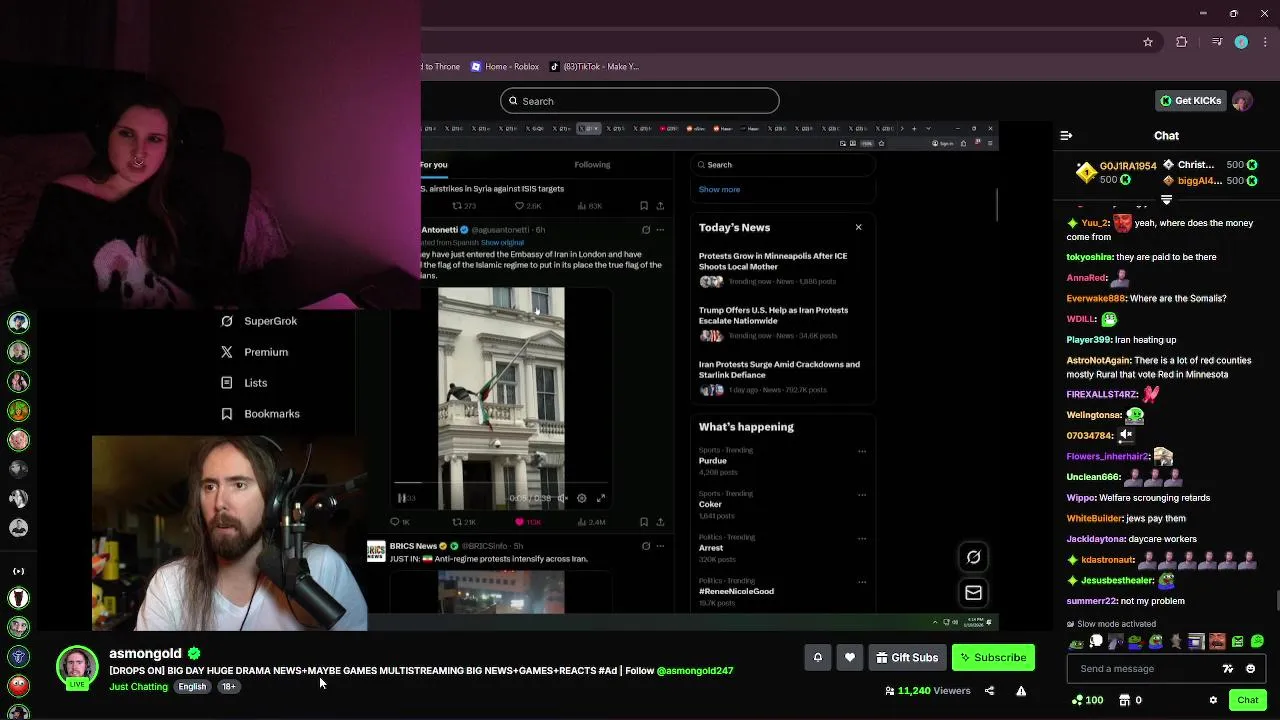Open the @asmongold247 follow link
Image resolution: width=1280 pixels, height=720 pixels.
point(695,671)
